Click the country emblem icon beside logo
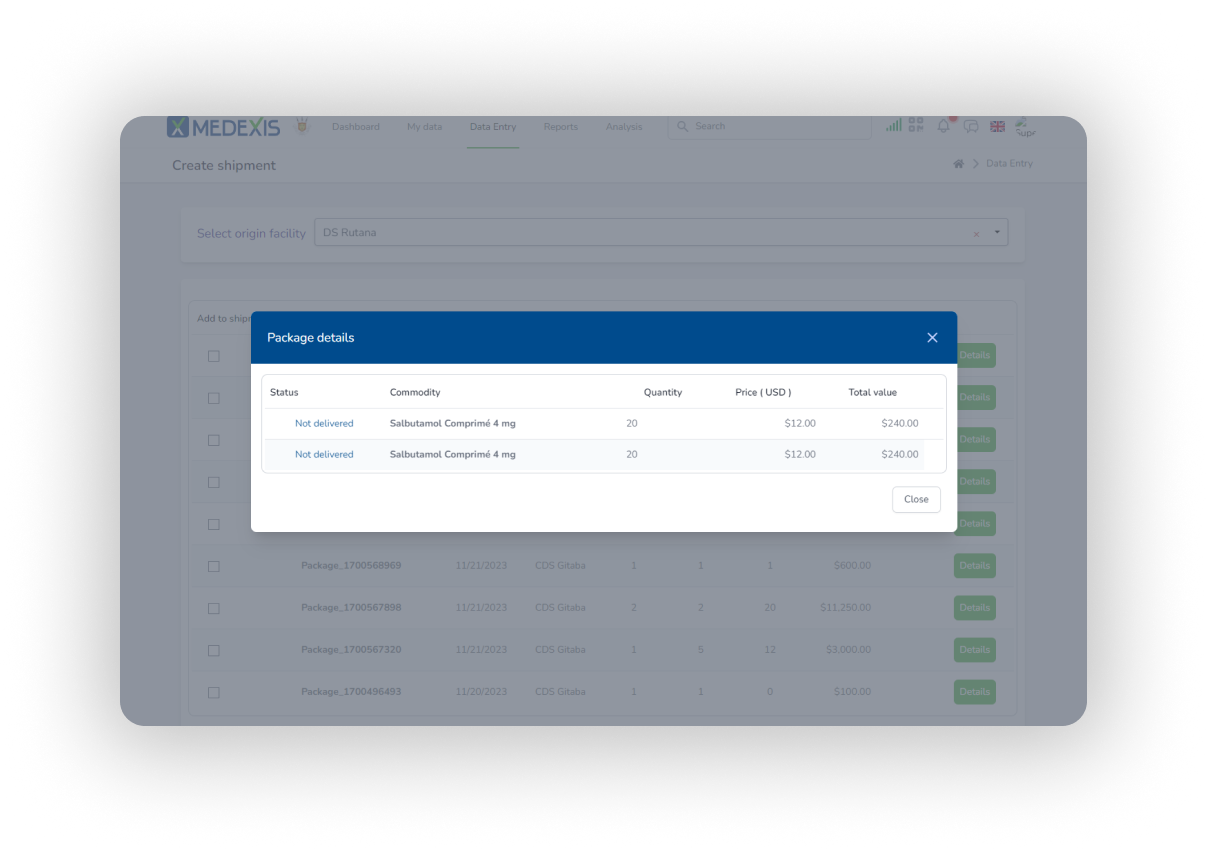Viewport: 1207px width, 850px height. tap(301, 127)
